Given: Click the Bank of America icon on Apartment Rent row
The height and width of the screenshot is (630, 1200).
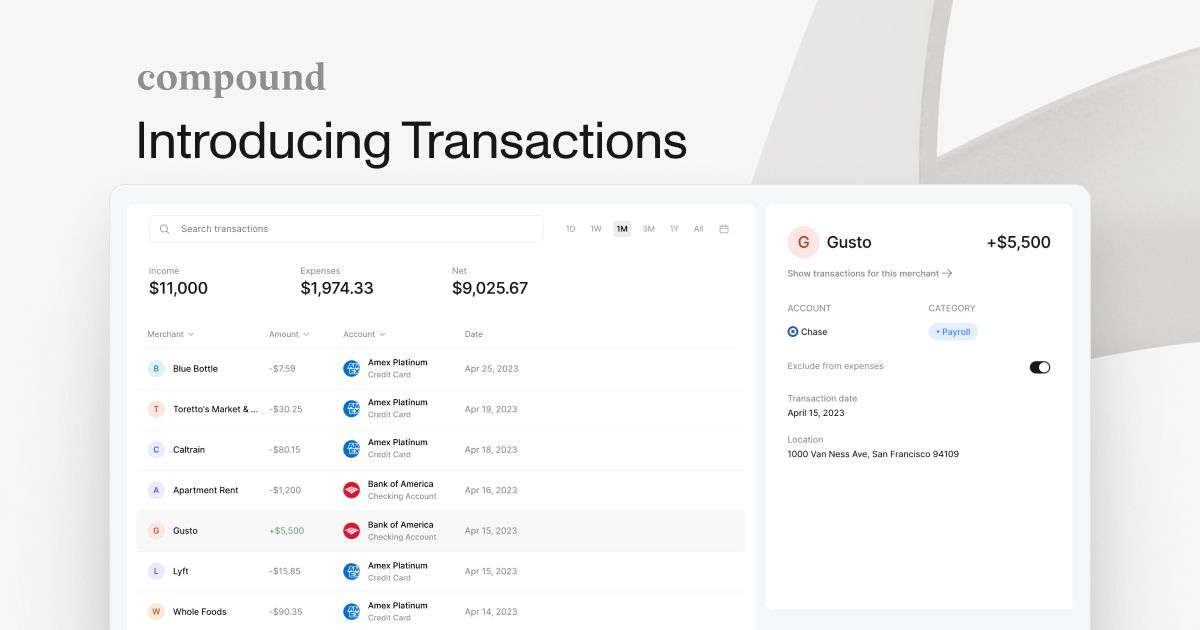Looking at the screenshot, I should click(x=351, y=490).
